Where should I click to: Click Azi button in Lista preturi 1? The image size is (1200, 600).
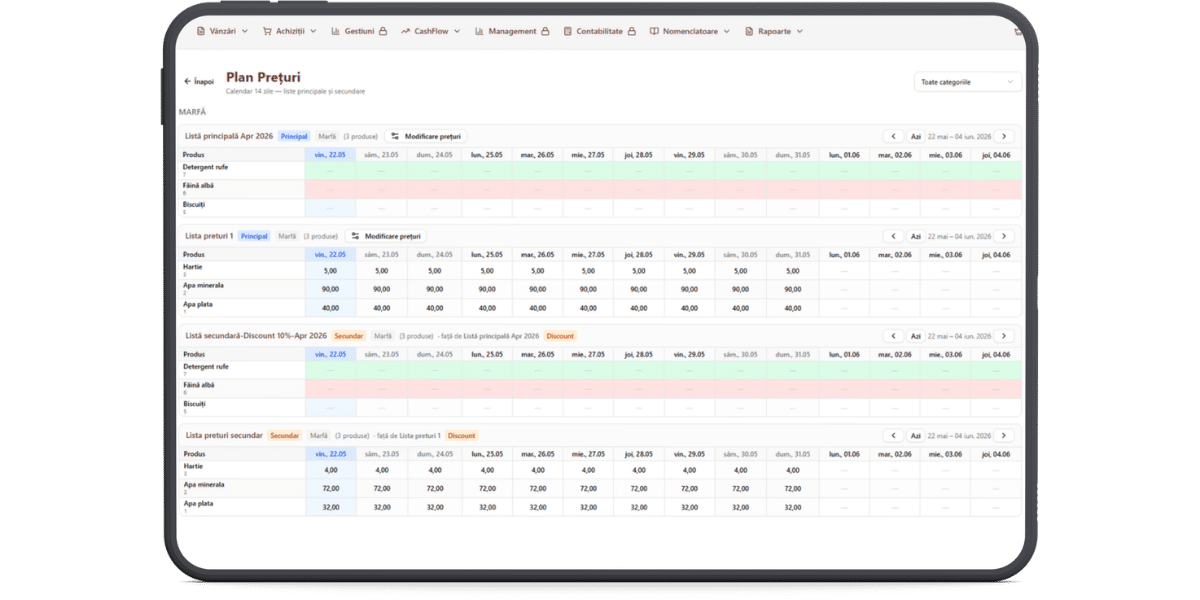[914, 236]
